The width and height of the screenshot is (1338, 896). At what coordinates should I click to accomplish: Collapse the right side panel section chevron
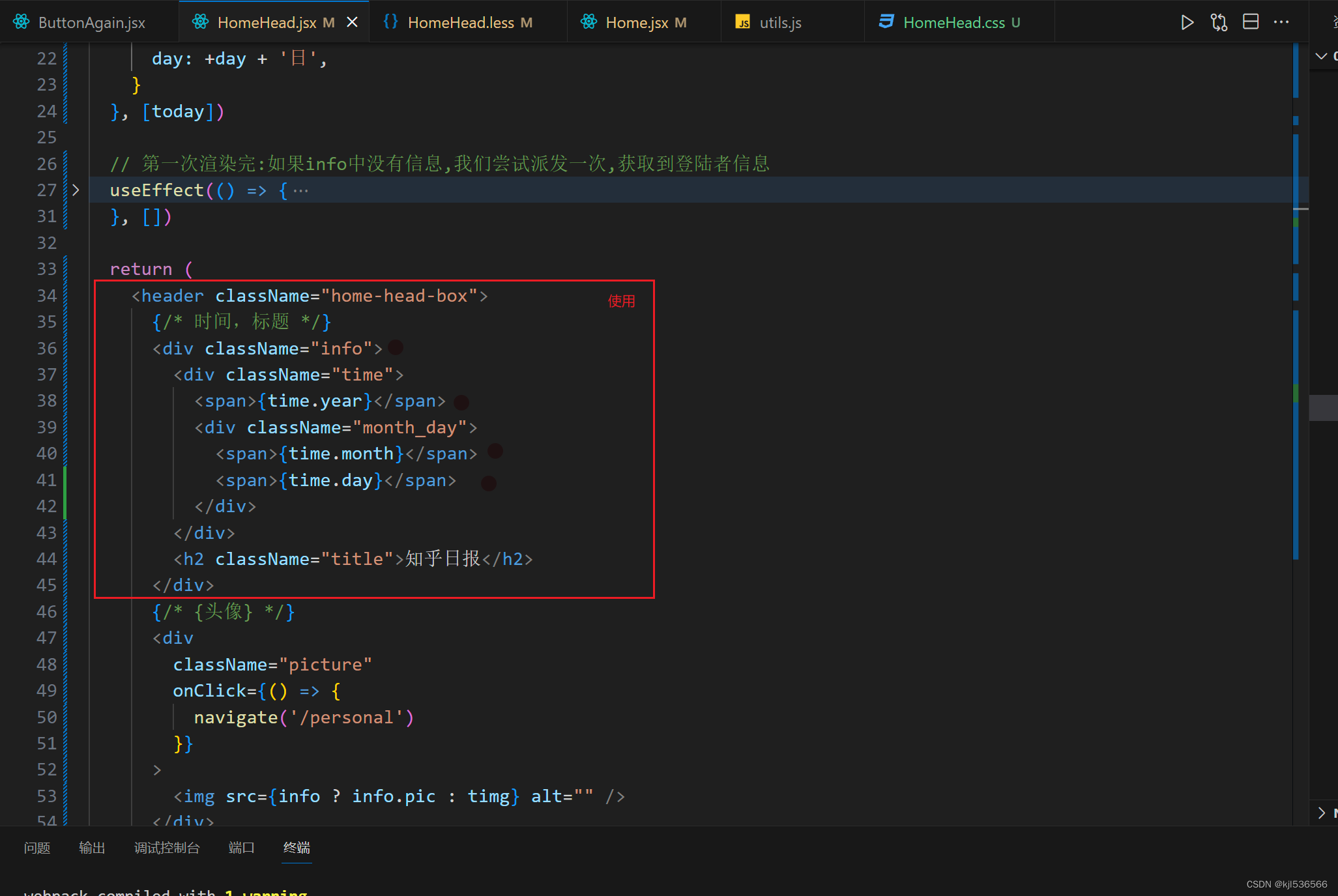click(x=1321, y=56)
